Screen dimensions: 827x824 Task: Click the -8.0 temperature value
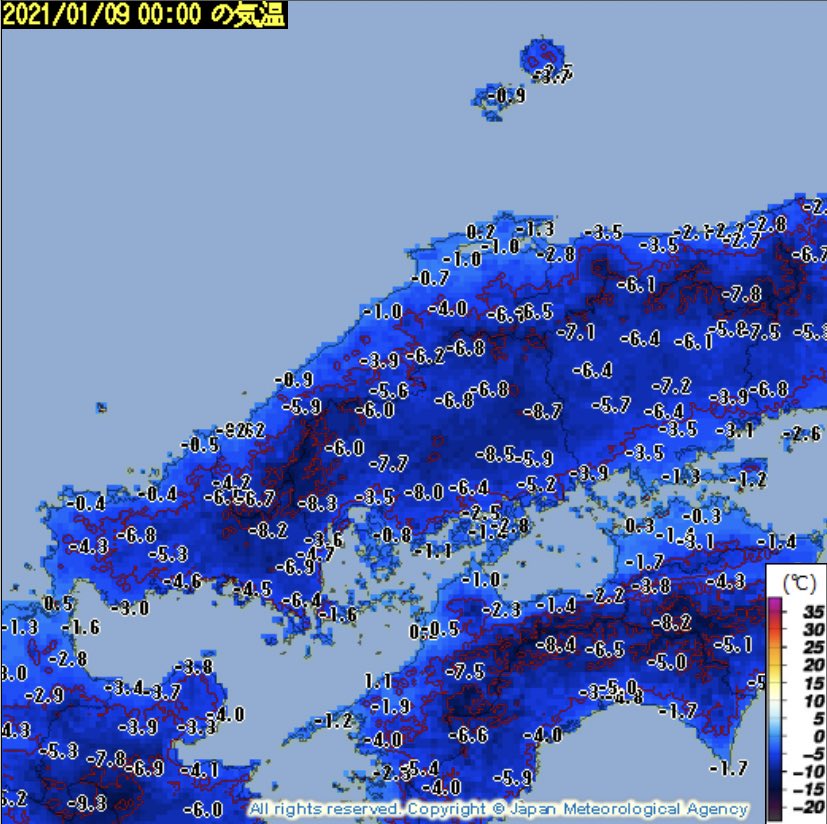(x=424, y=493)
